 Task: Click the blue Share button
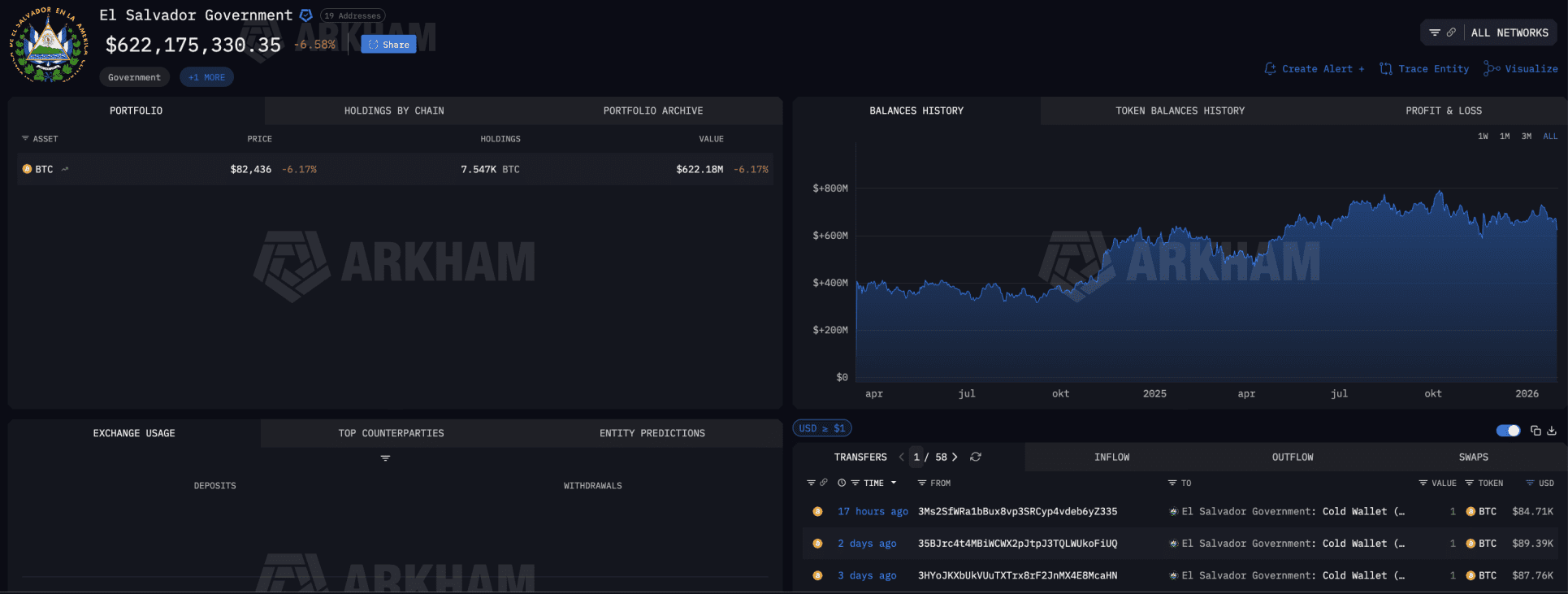tap(388, 45)
